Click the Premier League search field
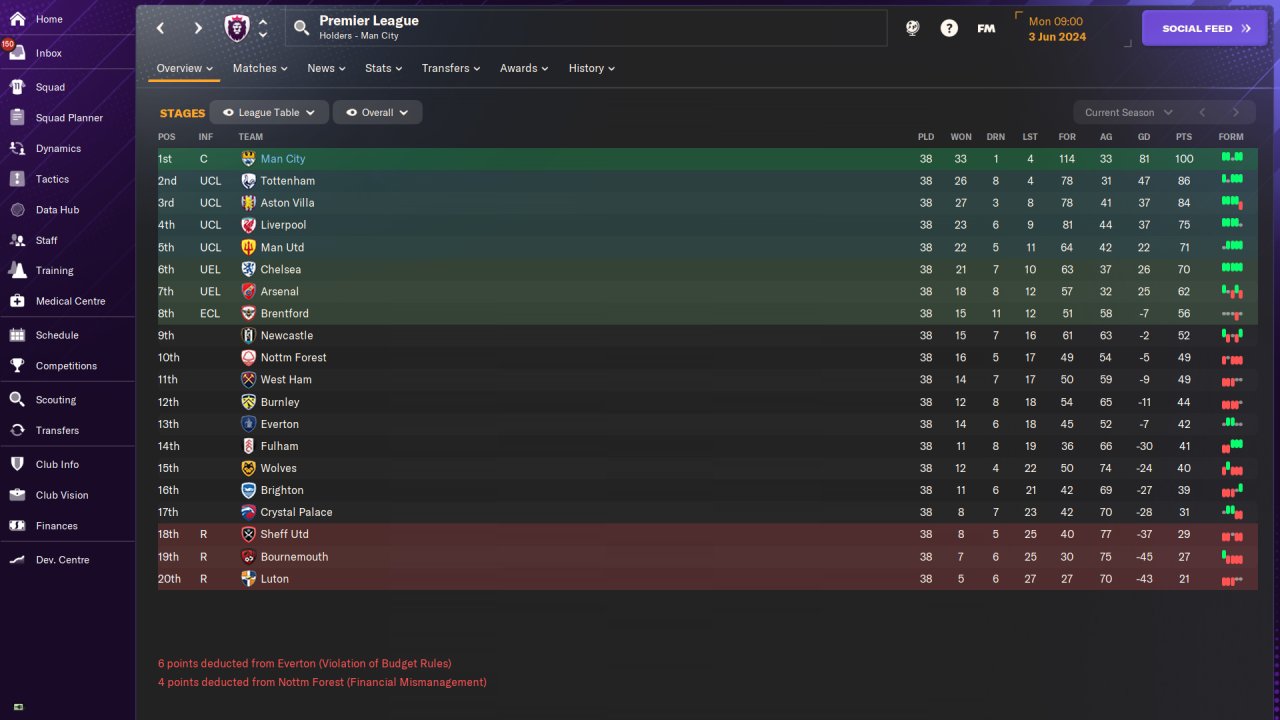The image size is (1280, 720). point(586,28)
